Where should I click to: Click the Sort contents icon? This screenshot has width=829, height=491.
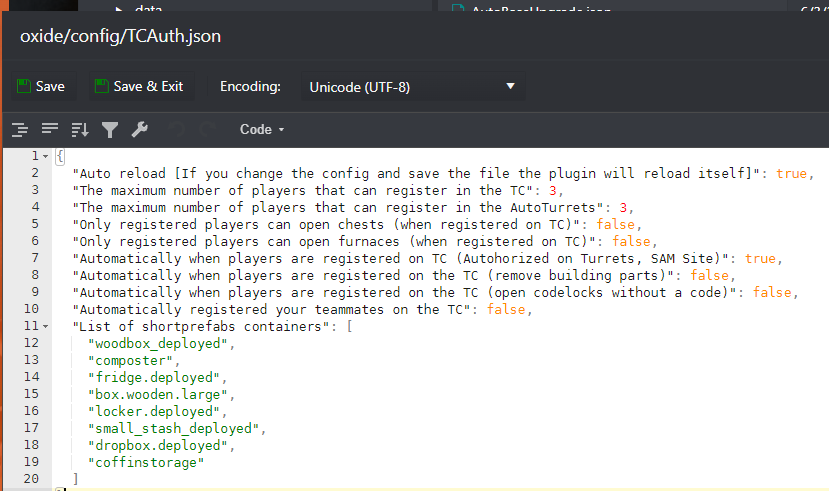[x=80, y=129]
